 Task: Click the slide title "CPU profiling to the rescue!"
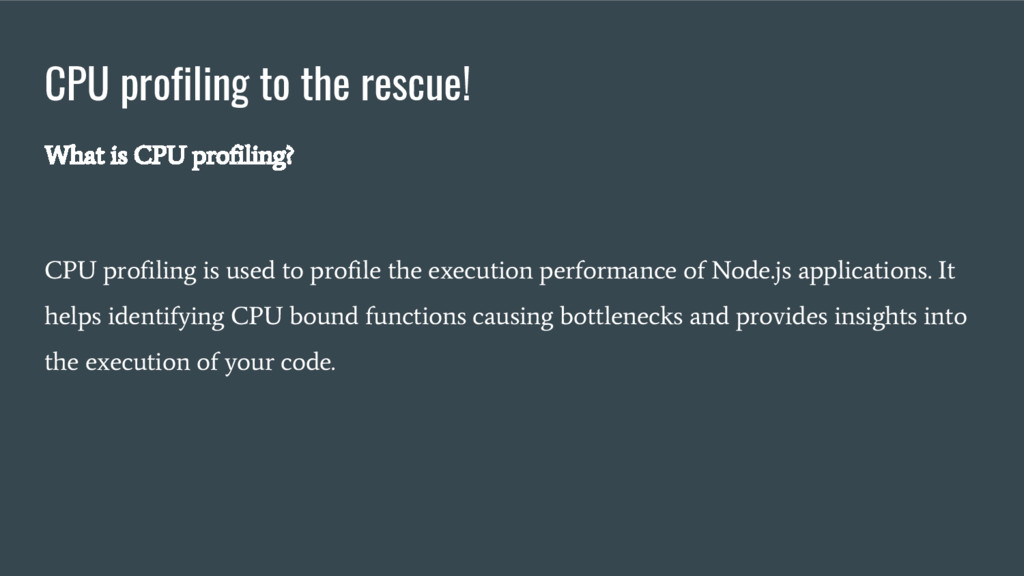257,86
